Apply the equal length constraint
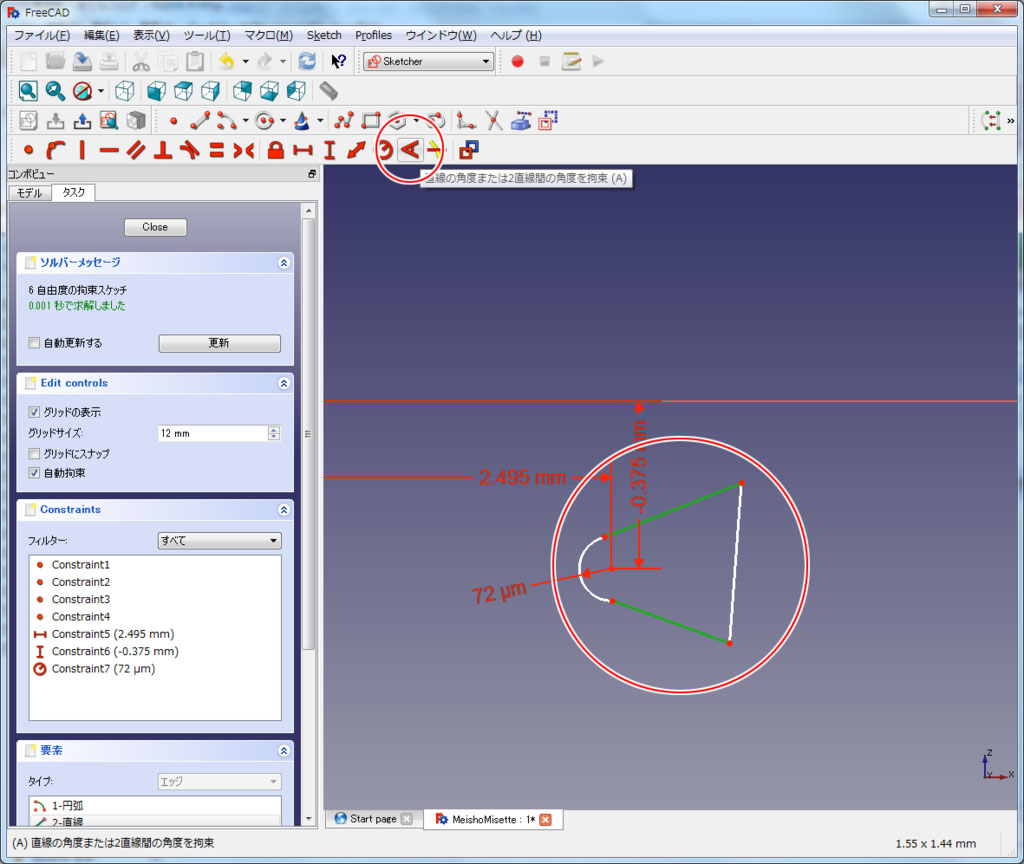 click(216, 150)
